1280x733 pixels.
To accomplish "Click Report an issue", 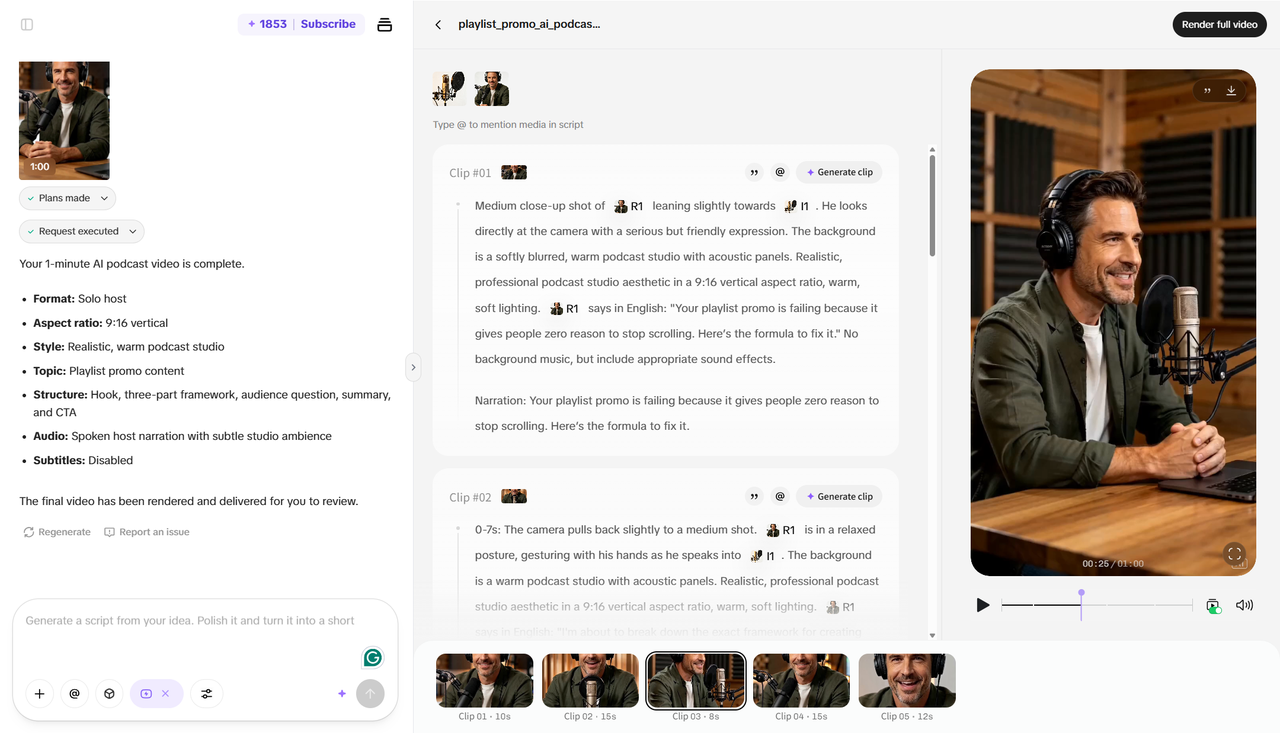I will [x=147, y=532].
